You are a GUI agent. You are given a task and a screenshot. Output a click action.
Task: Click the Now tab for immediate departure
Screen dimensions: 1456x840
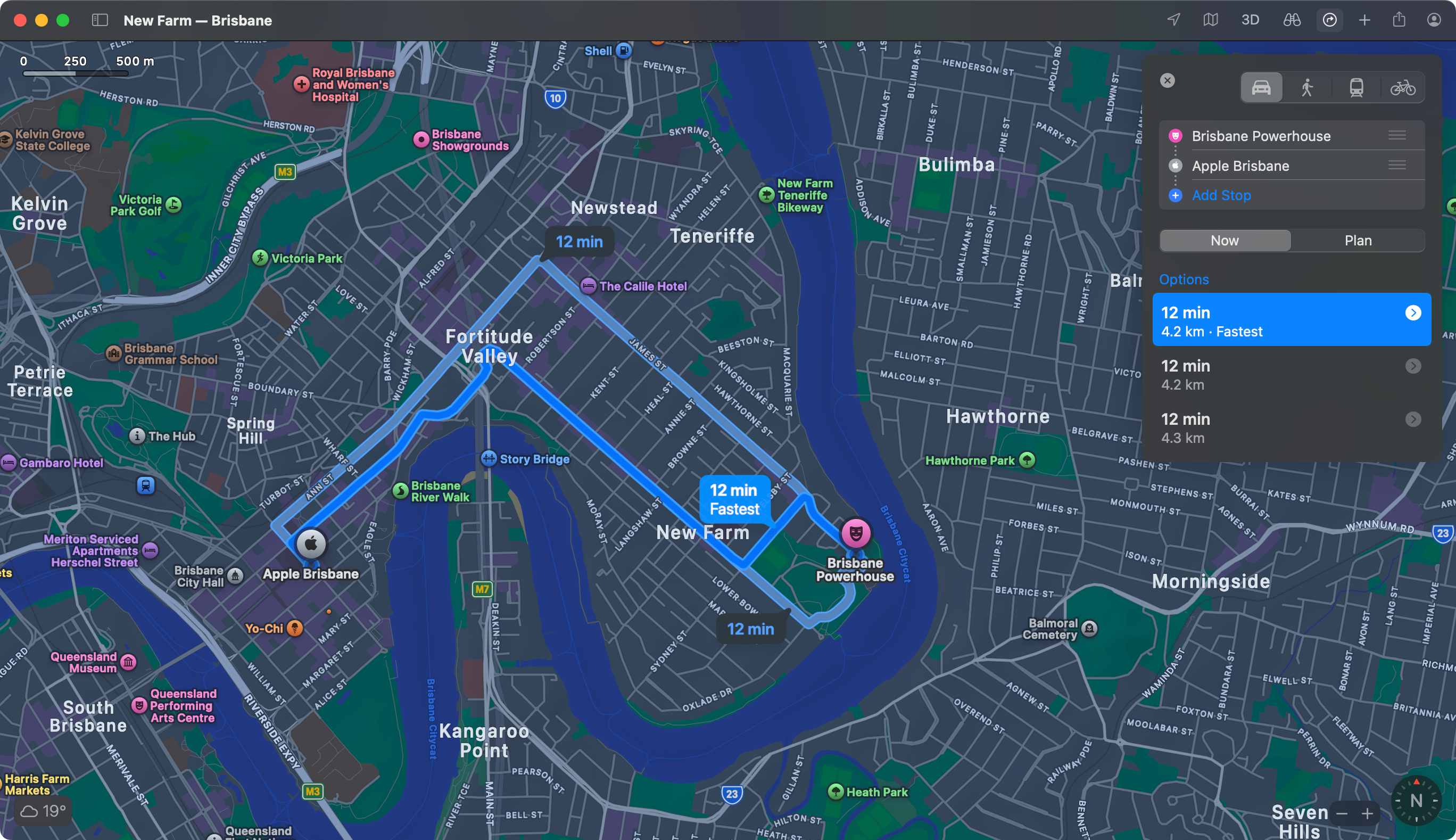pyautogui.click(x=1224, y=240)
